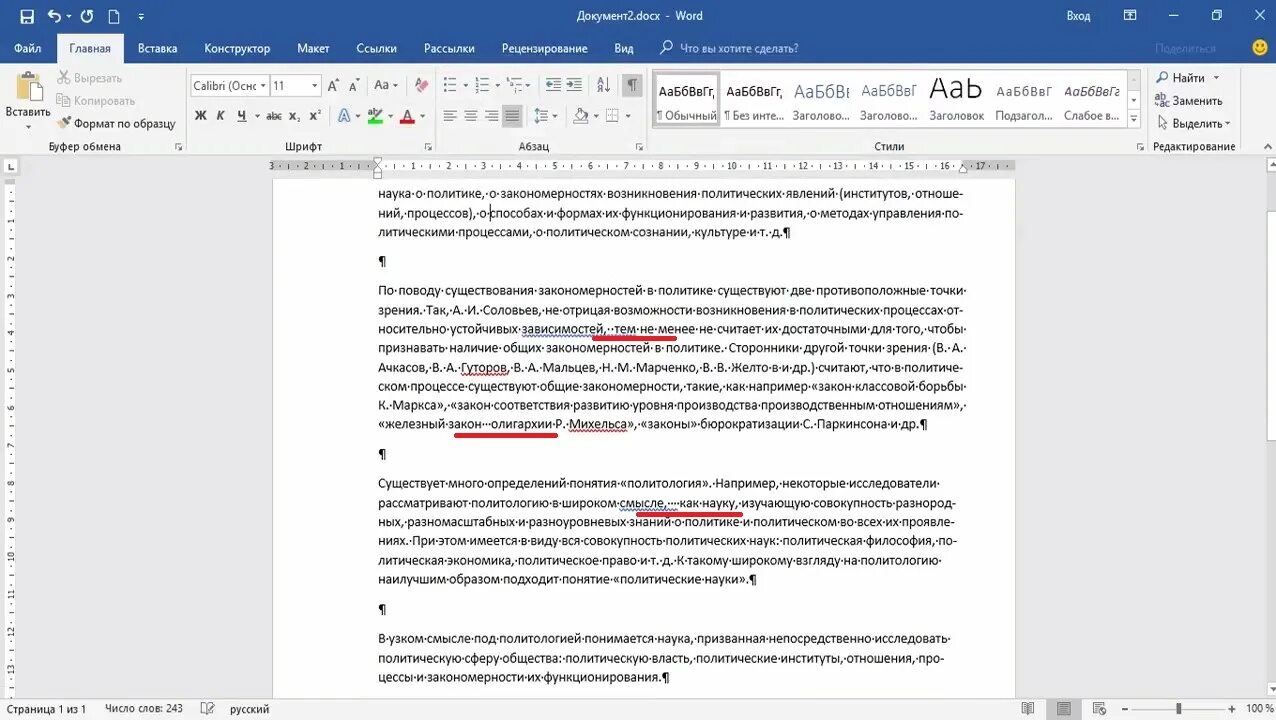Click the Формат по образцу format painter
Image resolution: width=1276 pixels, height=720 pixels.
116,124
